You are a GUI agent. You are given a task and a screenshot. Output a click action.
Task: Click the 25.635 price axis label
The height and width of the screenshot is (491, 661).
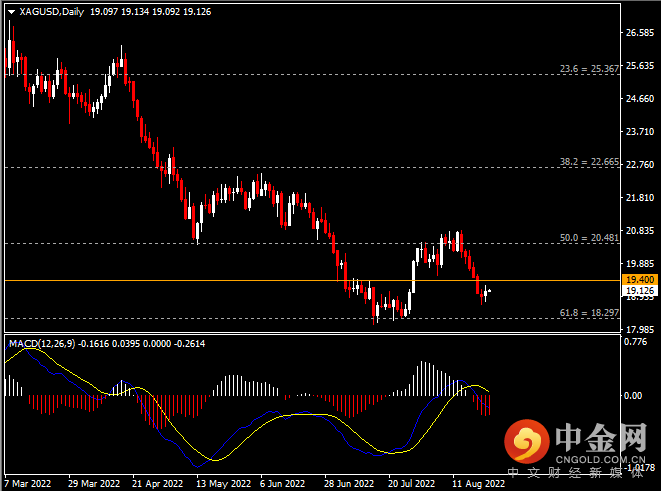[x=640, y=66]
